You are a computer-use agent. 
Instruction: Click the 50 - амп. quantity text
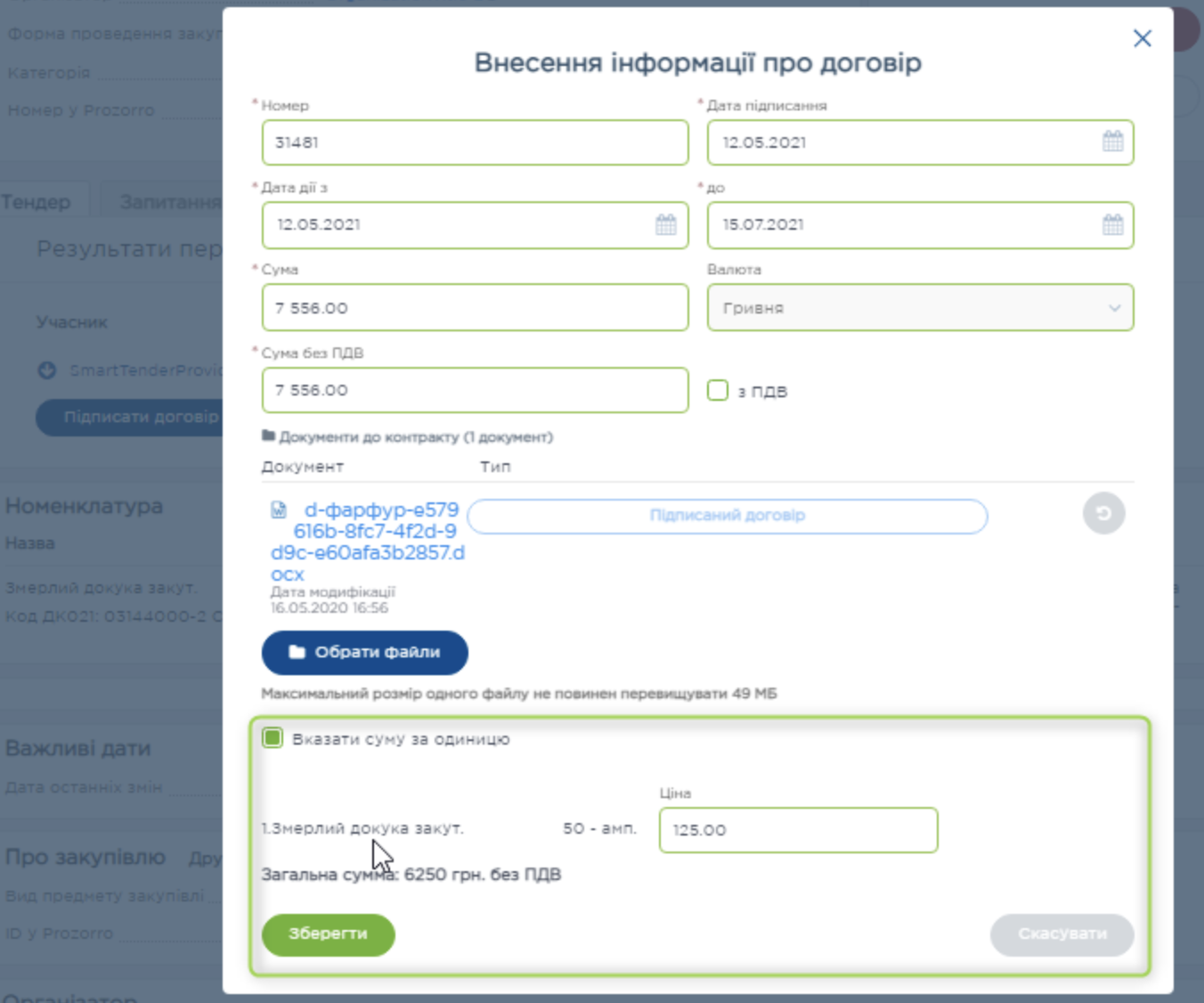tap(599, 828)
